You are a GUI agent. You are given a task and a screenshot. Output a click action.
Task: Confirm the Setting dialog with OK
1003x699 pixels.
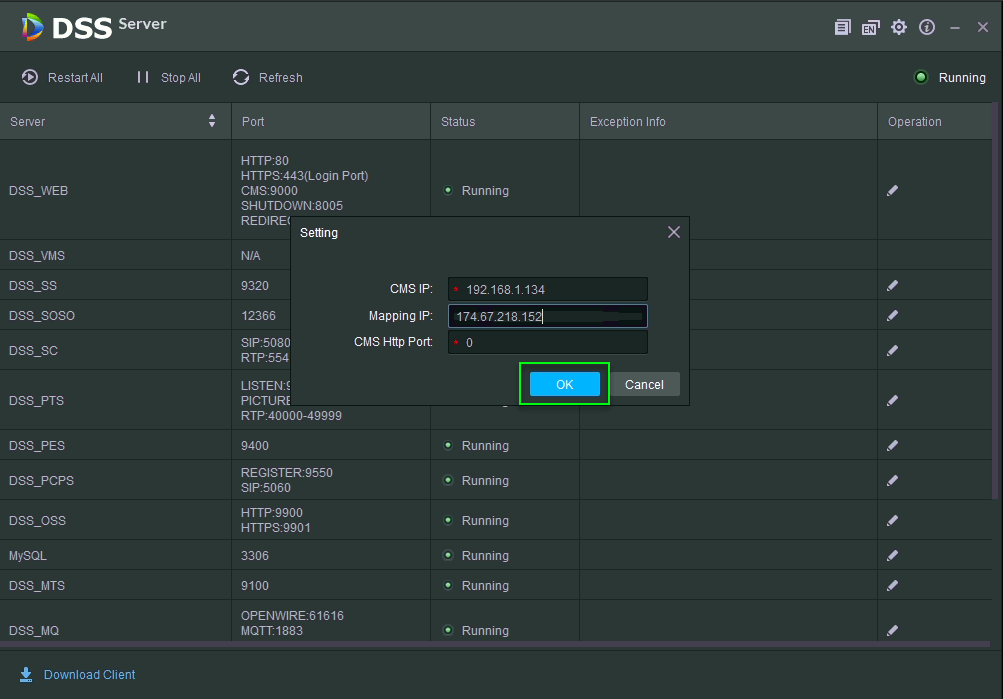[564, 385]
